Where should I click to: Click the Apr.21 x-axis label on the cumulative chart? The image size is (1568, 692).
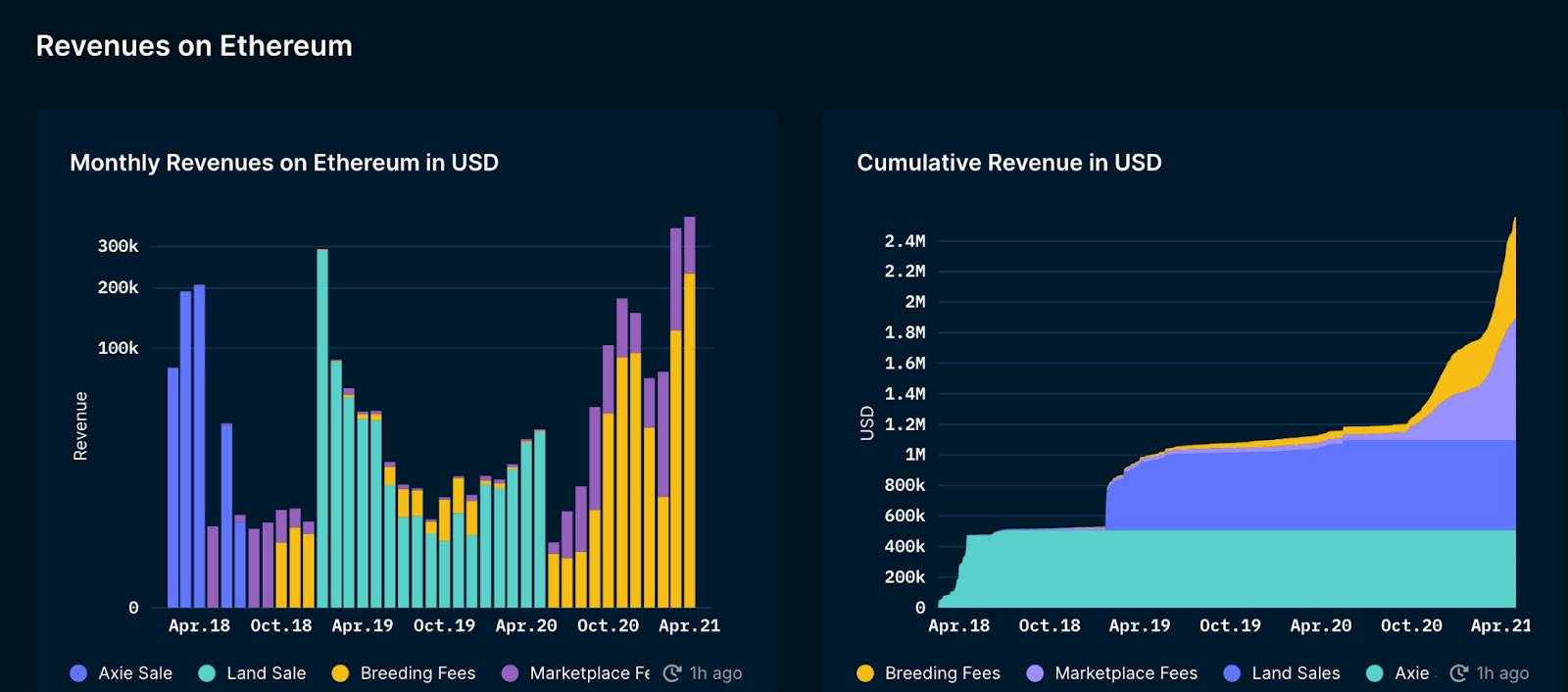pyautogui.click(x=1501, y=625)
